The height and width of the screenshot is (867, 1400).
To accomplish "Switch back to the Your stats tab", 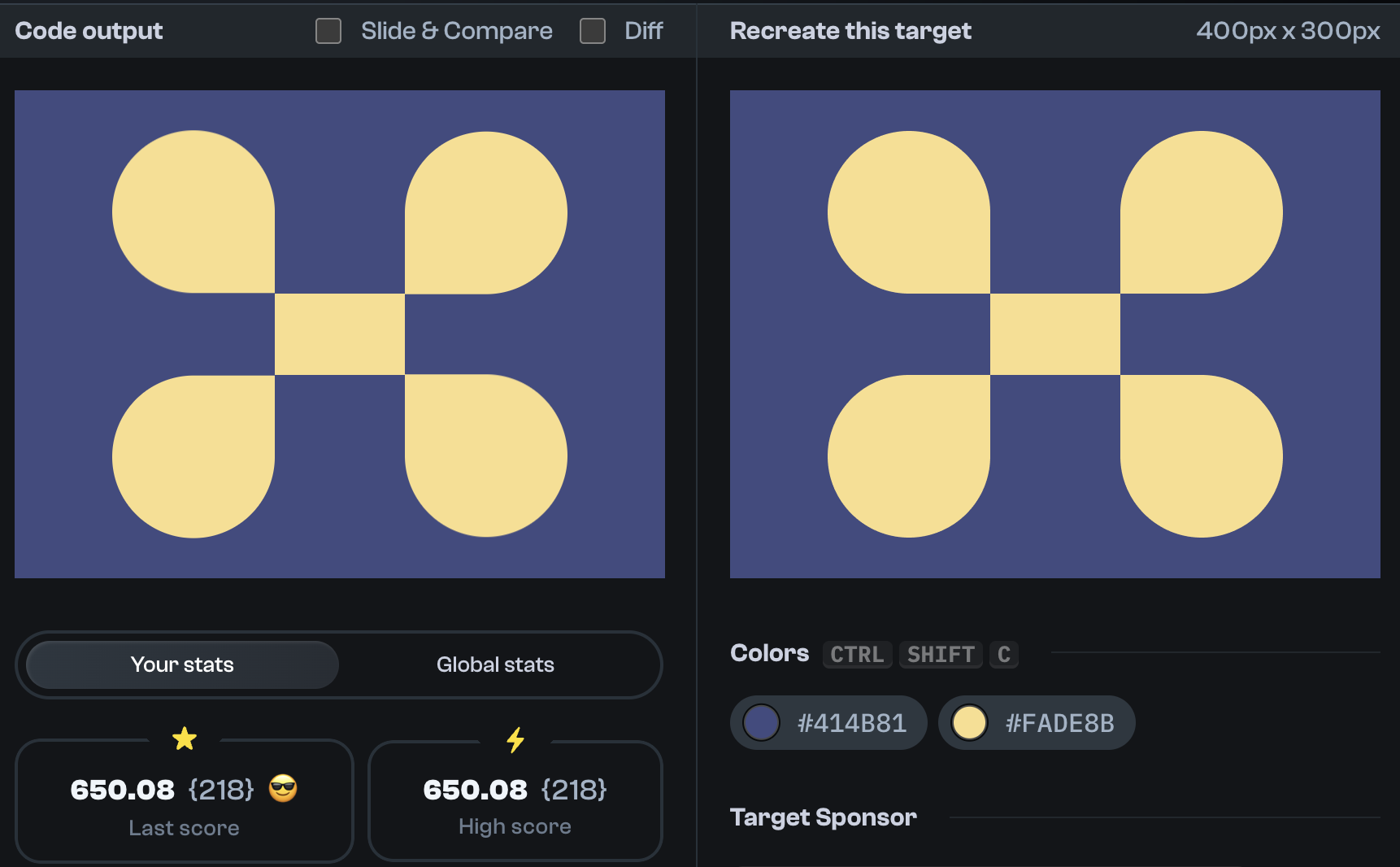I will point(182,664).
